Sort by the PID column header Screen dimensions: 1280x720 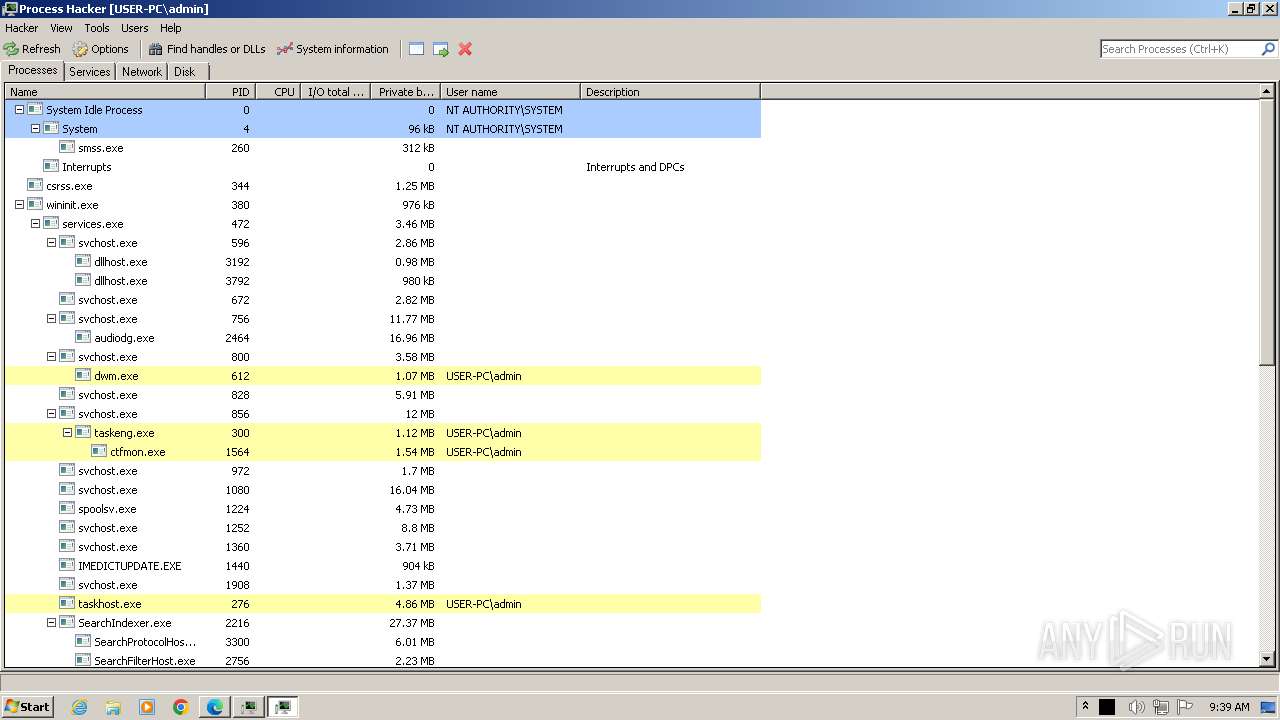point(230,92)
